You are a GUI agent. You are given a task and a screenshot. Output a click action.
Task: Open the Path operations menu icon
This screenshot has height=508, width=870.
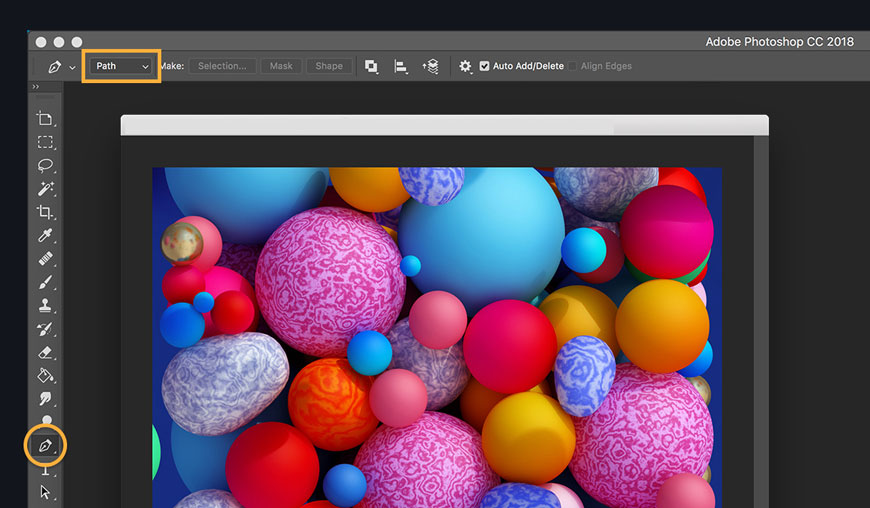(371, 67)
